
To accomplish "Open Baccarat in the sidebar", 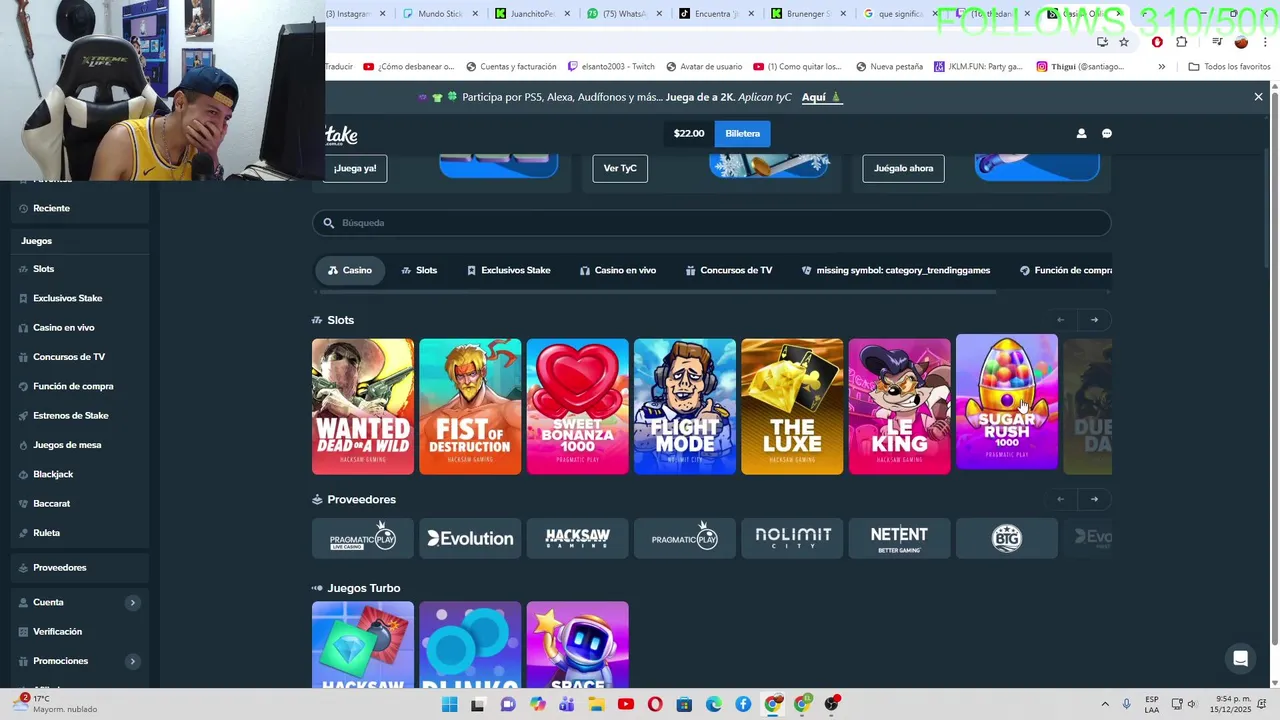I will [x=51, y=503].
